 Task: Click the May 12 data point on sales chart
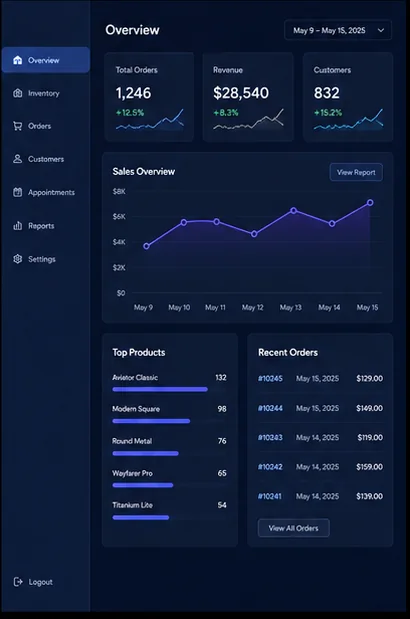254,234
